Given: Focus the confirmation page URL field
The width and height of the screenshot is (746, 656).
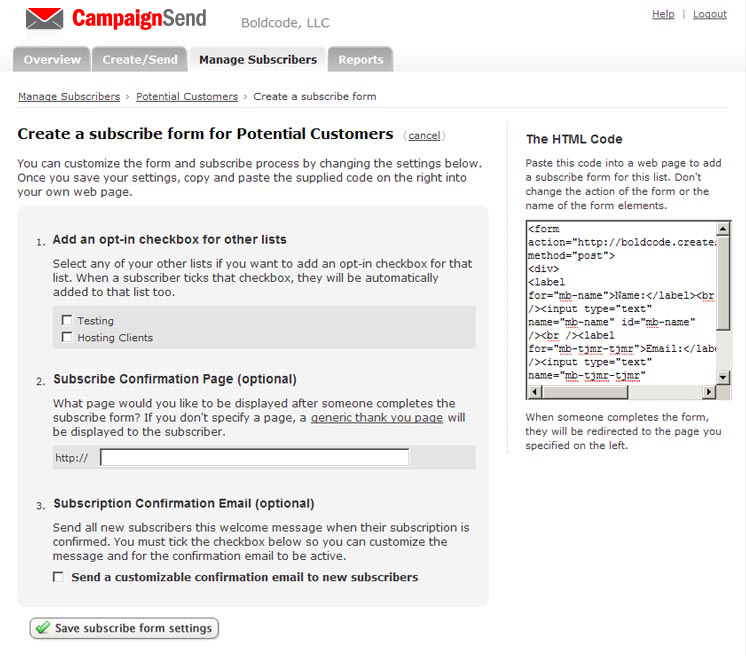Looking at the screenshot, I should pyautogui.click(x=254, y=458).
